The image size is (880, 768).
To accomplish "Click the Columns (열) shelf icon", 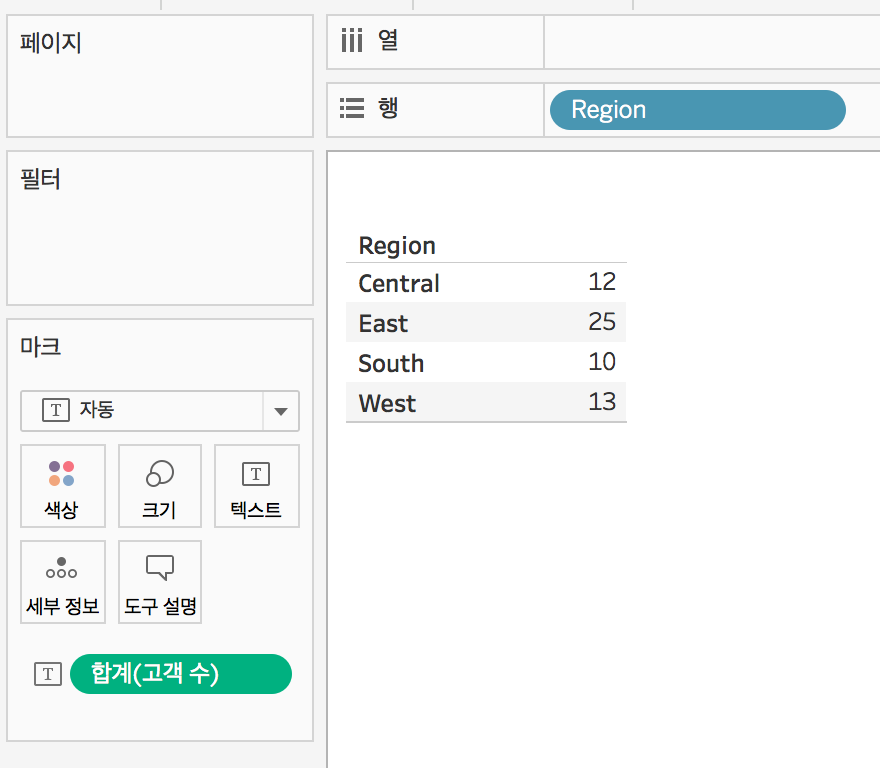I will [x=351, y=41].
